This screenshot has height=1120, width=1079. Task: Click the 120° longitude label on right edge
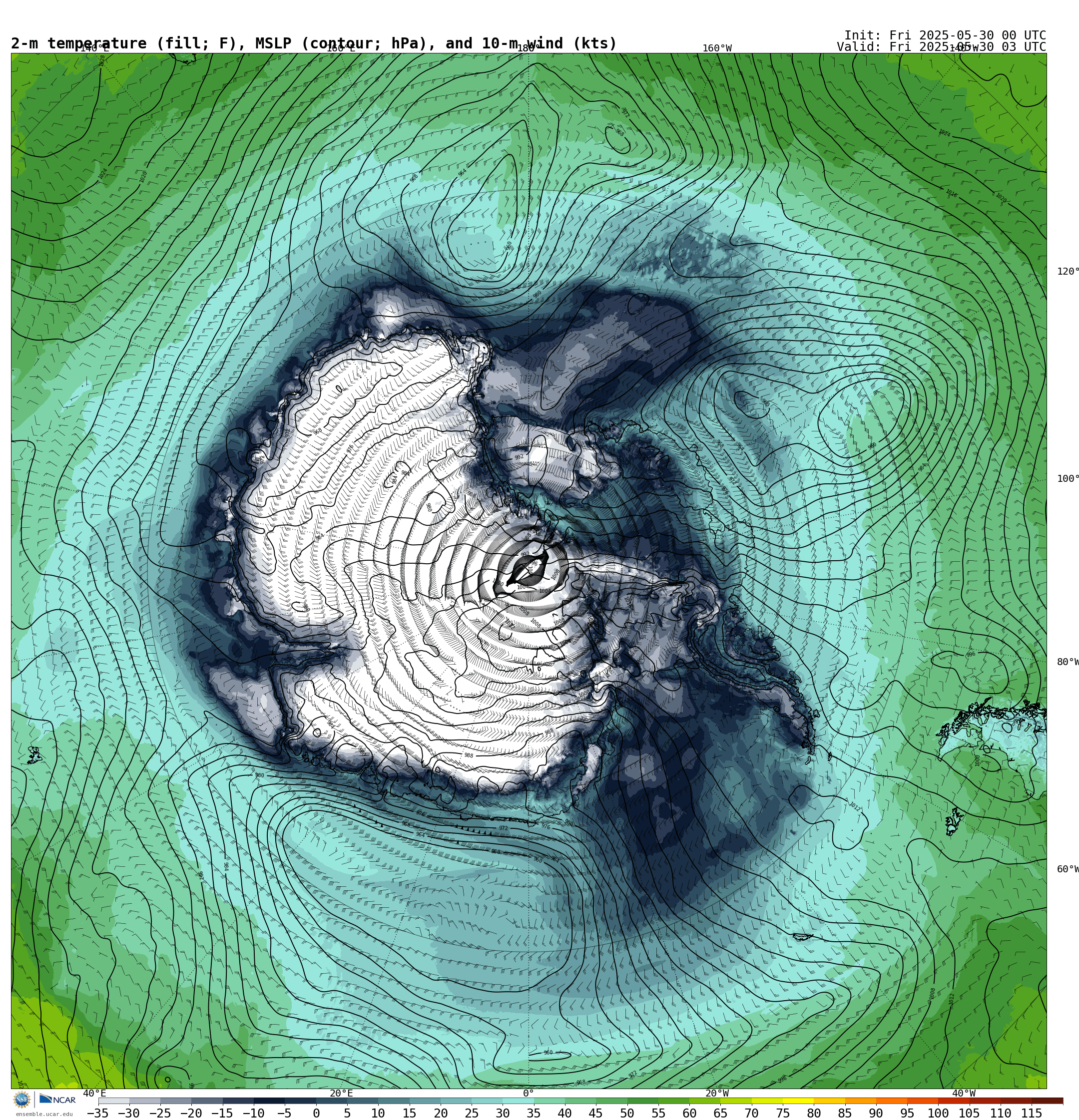pyautogui.click(x=1068, y=272)
